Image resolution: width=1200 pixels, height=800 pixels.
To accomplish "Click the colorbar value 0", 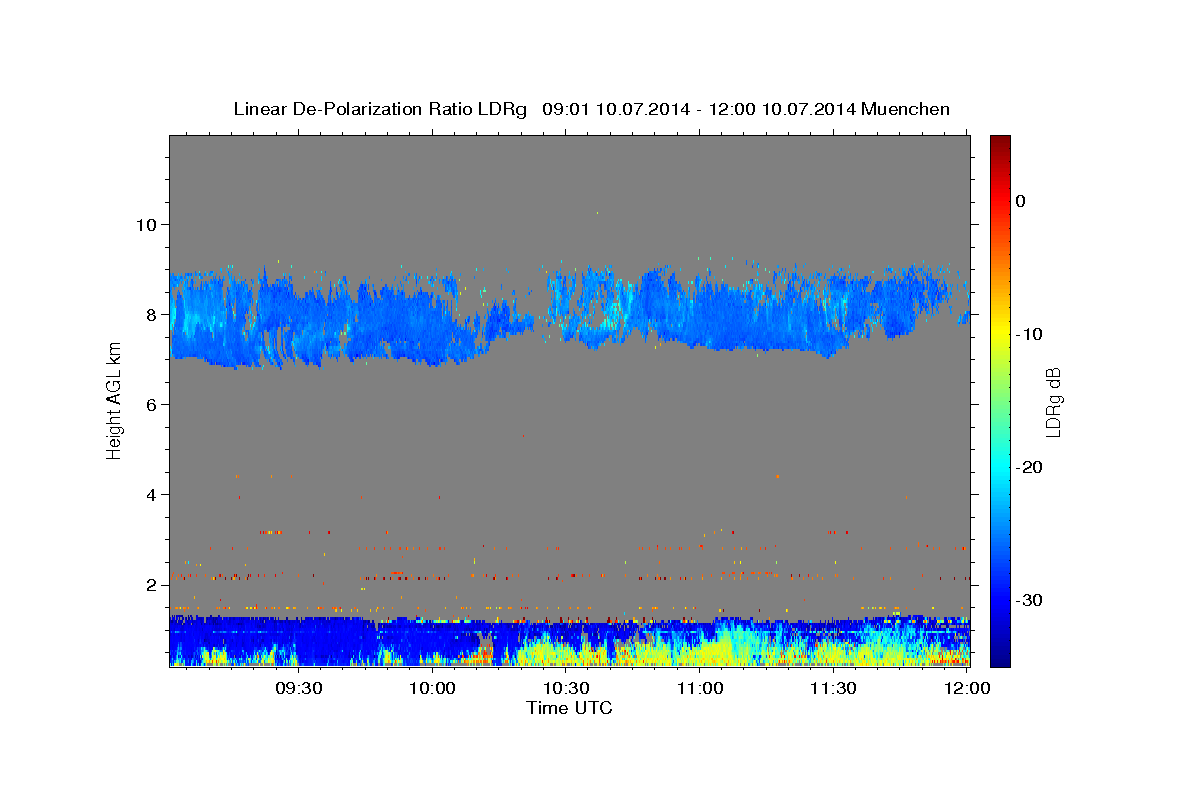I will click(x=1021, y=201).
